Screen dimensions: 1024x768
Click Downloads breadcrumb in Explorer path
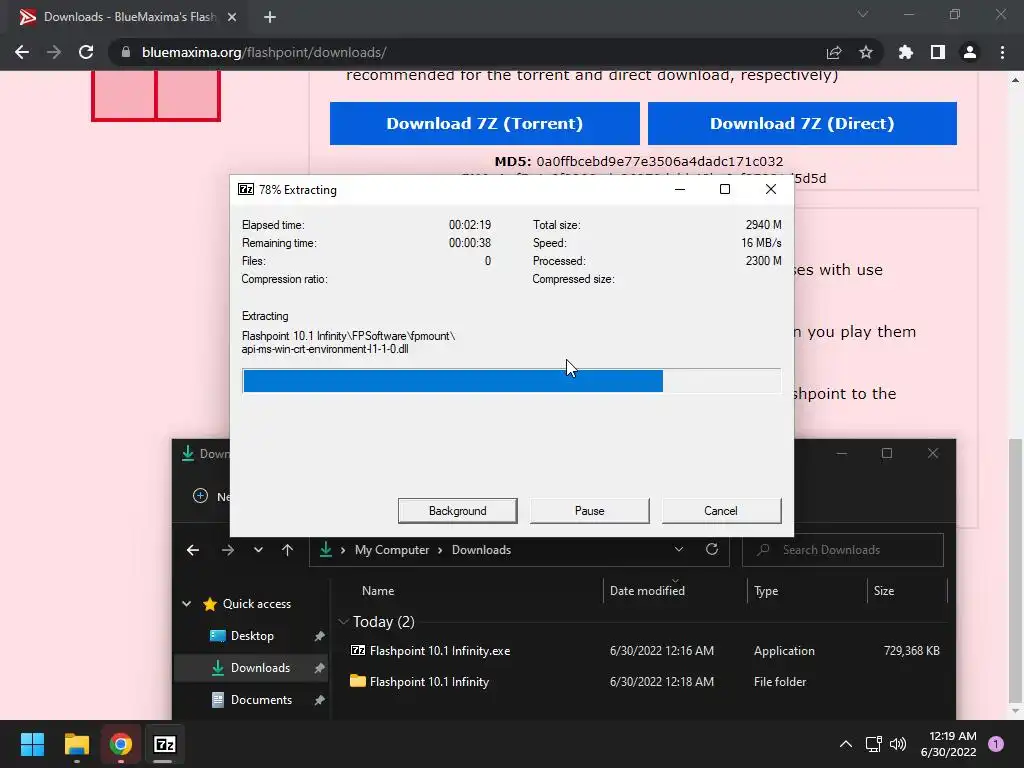[x=481, y=550]
